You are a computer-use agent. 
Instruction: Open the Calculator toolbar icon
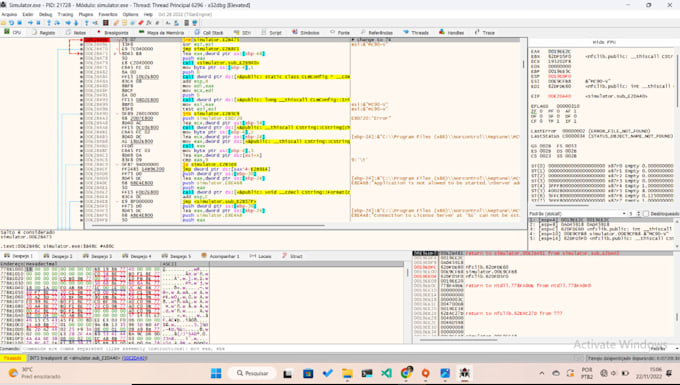(x=186, y=23)
